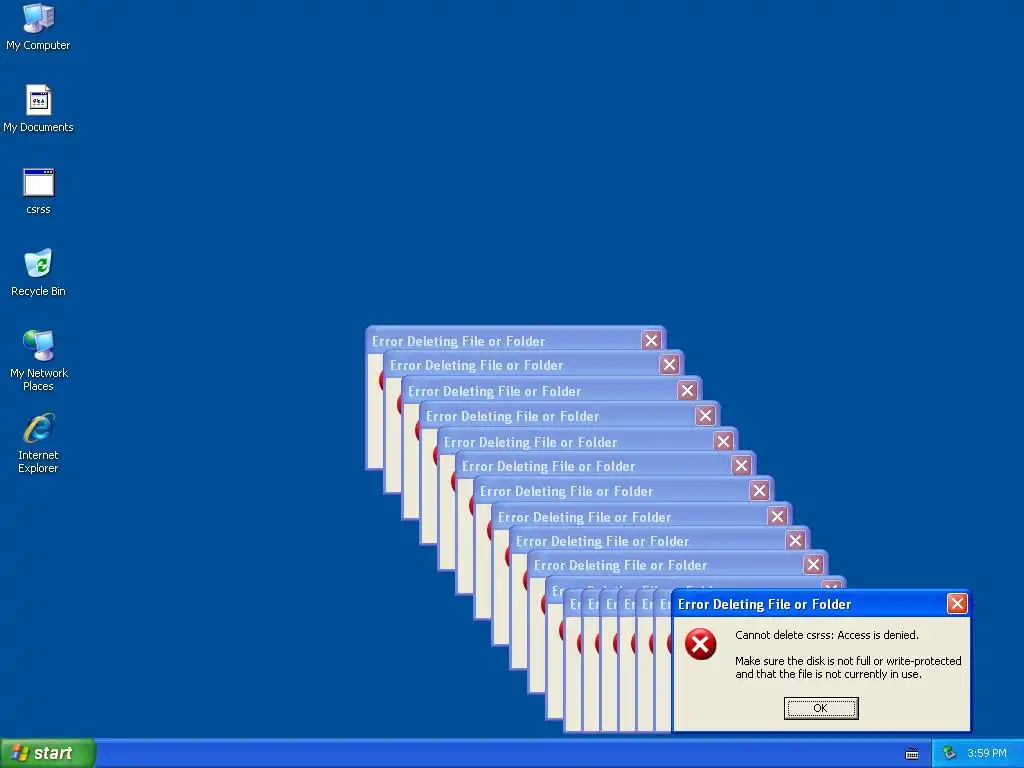Close the front Error Deleting File dialog
The image size is (1024, 768).
point(957,603)
